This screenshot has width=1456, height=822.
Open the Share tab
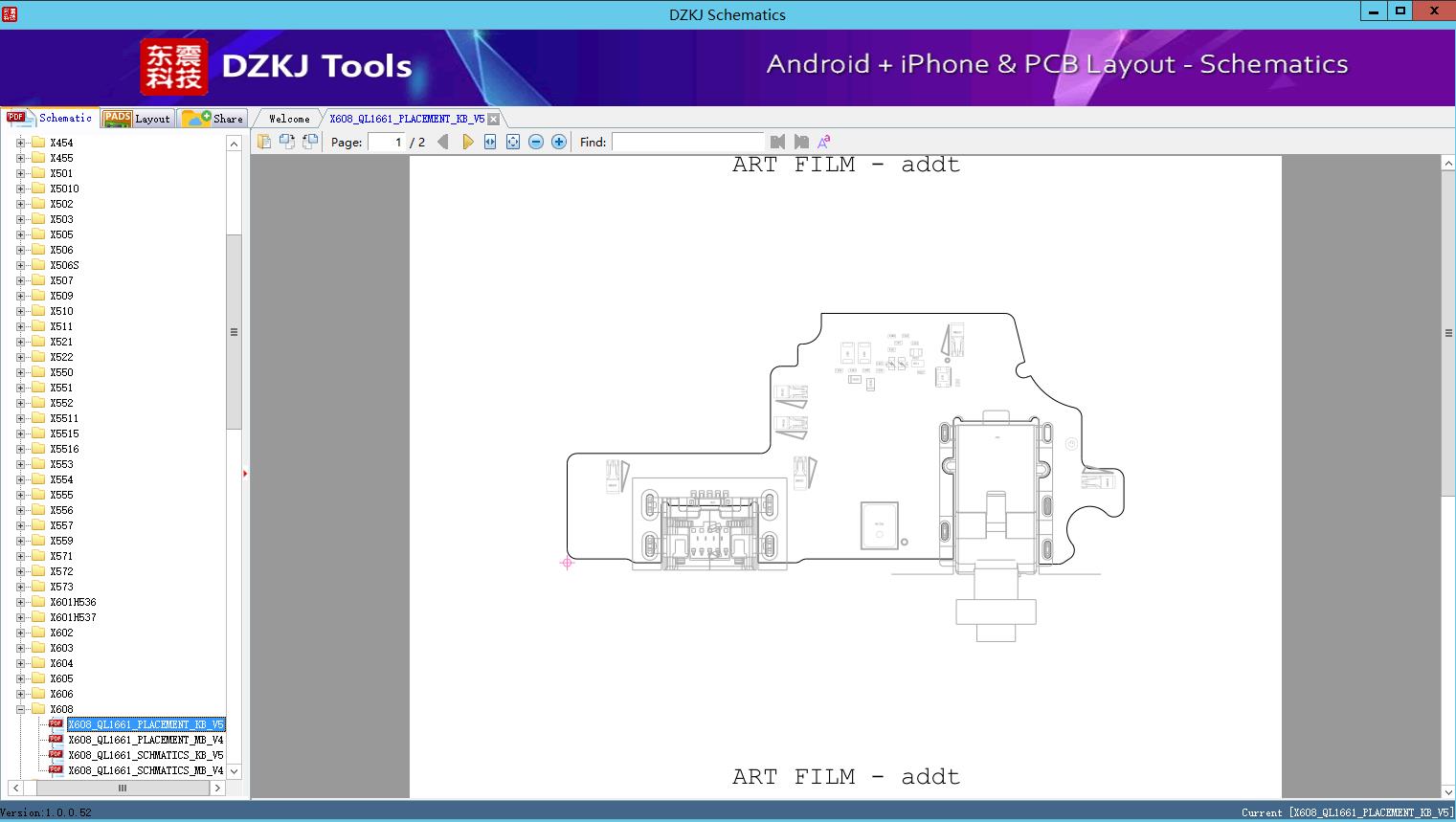[213, 119]
